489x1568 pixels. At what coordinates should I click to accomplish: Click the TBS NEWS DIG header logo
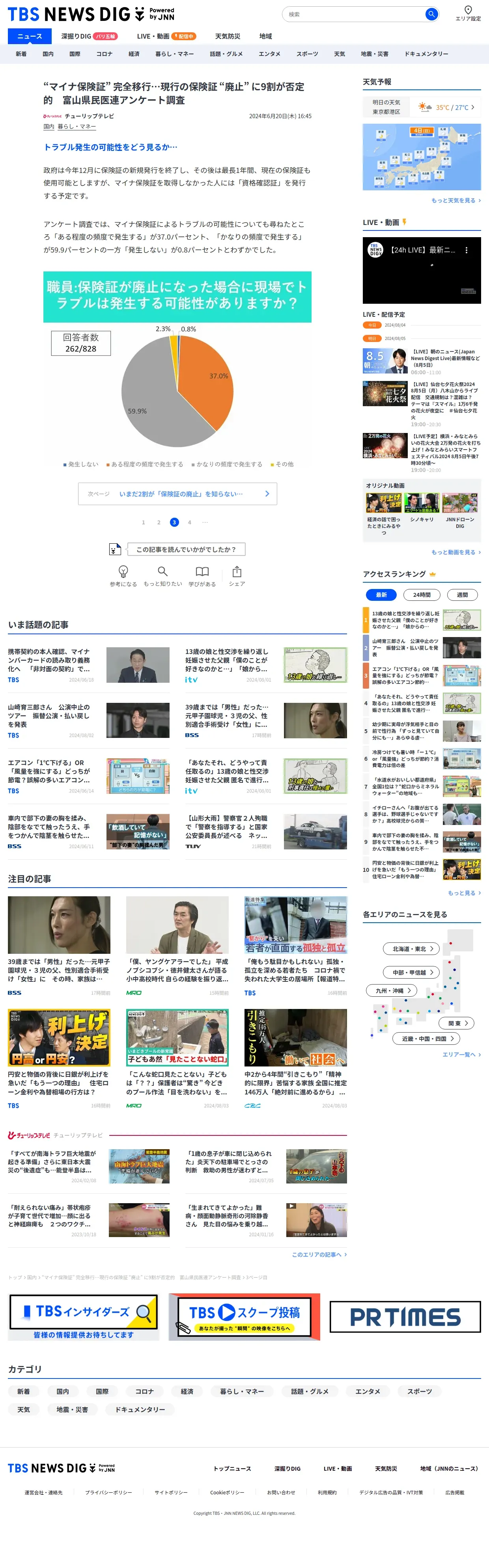point(91,13)
